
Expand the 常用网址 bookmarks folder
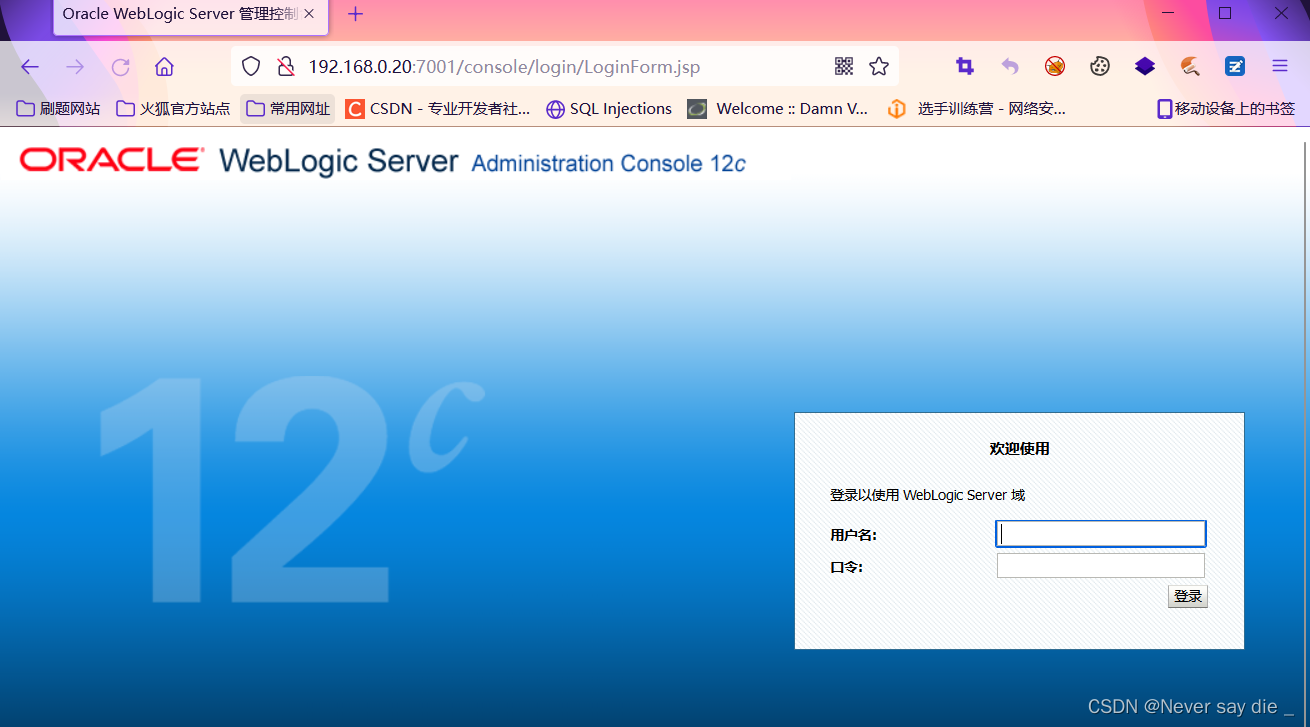[x=287, y=108]
